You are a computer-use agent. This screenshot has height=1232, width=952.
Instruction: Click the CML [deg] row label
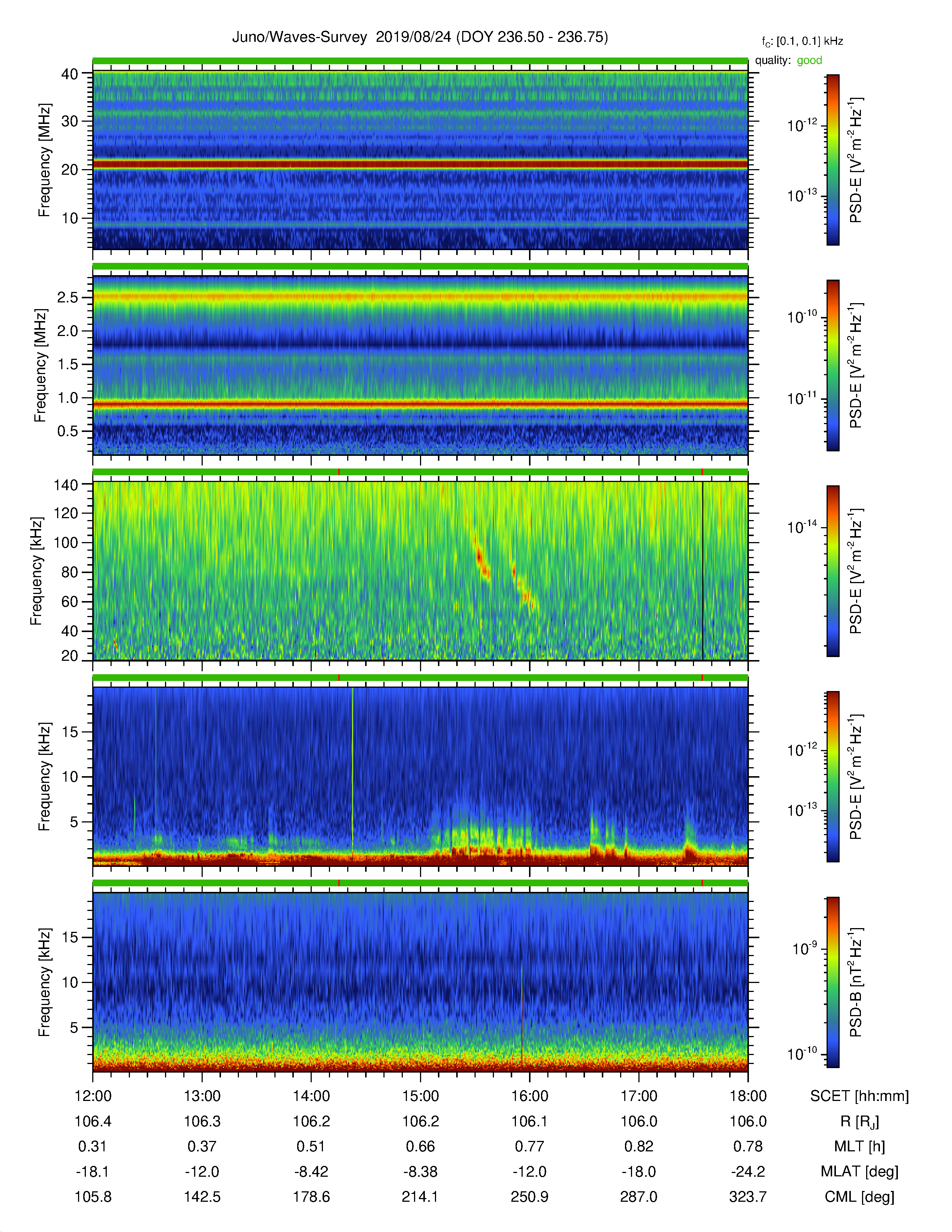pos(859,1197)
